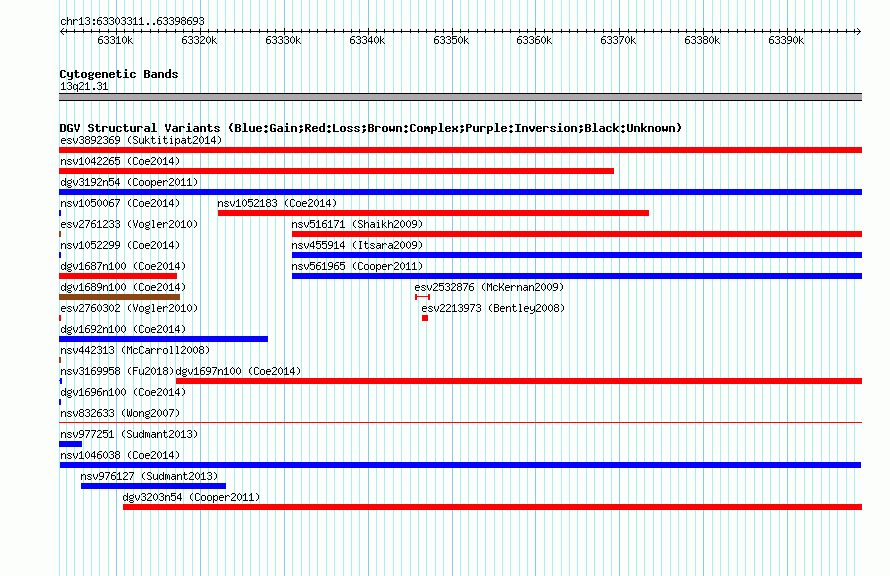Select the red loss bar of esv3892369
Viewport: 890px width, 576px height.
[x=460, y=150]
